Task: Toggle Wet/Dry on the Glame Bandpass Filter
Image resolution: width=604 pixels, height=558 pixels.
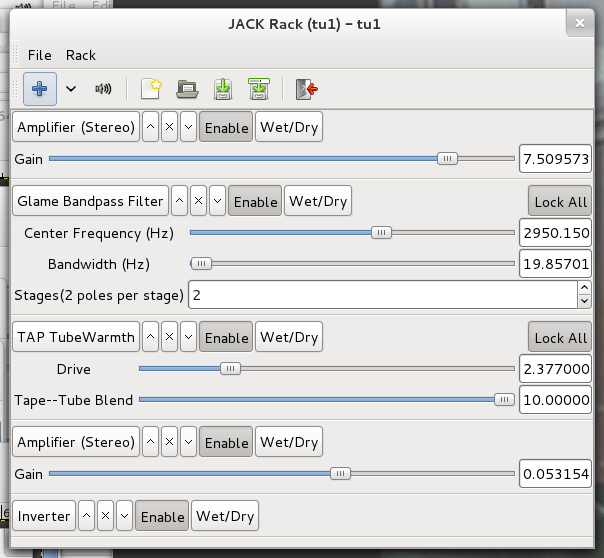Action: [x=318, y=201]
